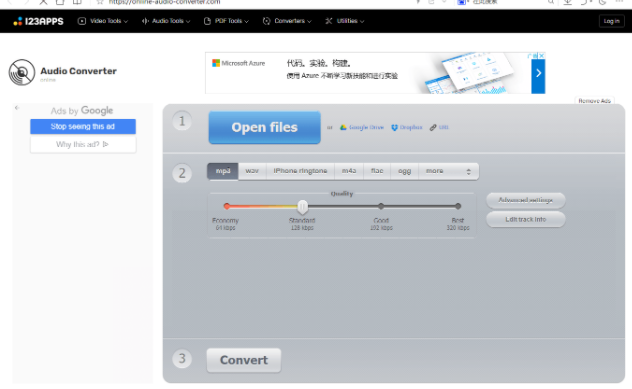
Task: Click the Azure ad headline text
Action: pyautogui.click(x=318, y=63)
